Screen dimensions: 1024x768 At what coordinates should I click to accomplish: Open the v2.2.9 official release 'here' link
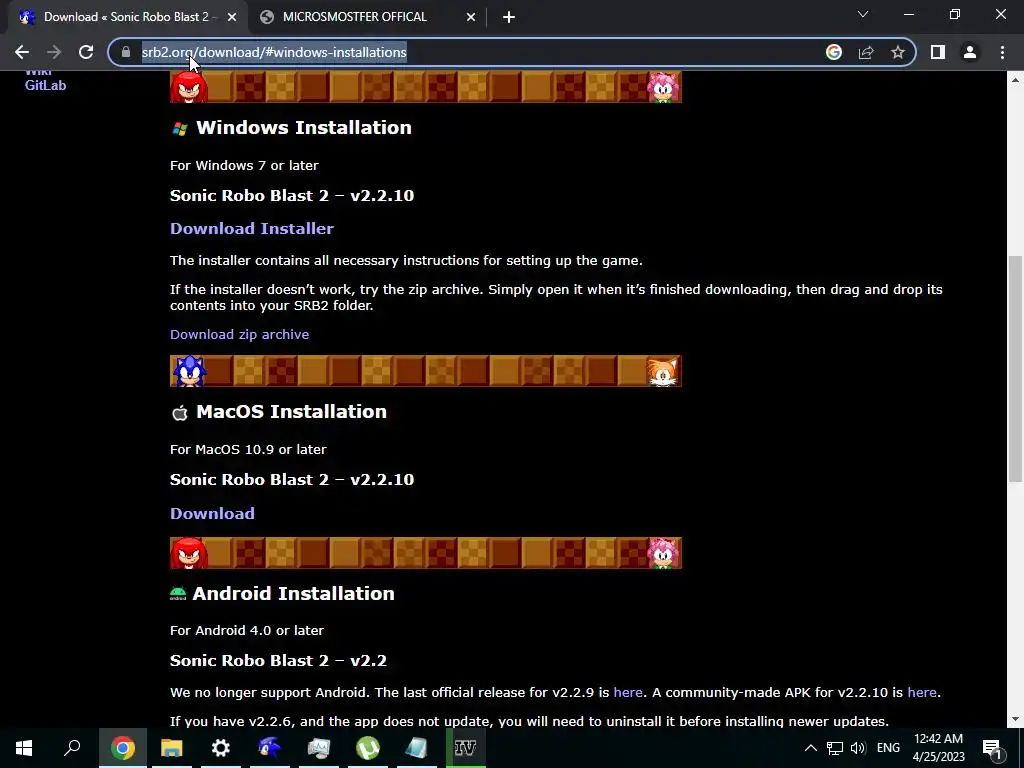tap(628, 692)
